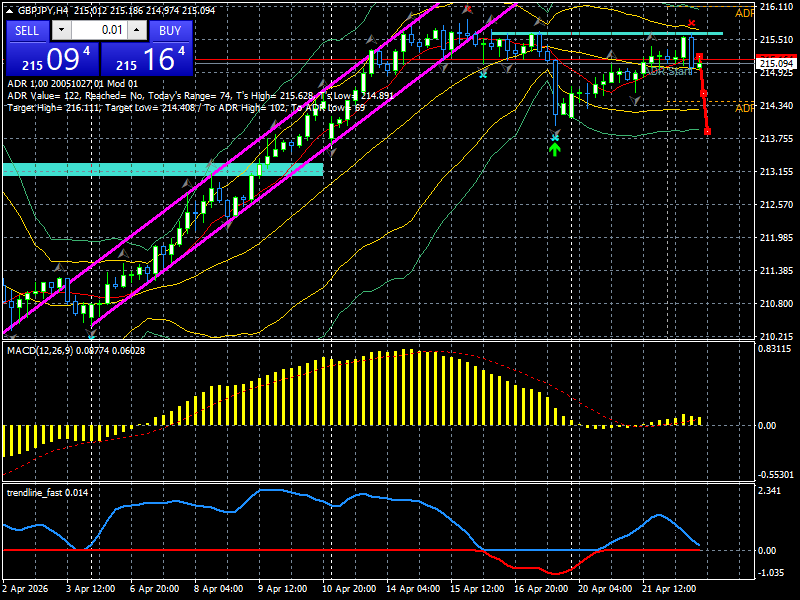Screen dimensions: 800x600
Task: Click the MACD scale value -0.55301
Action: tap(776, 474)
